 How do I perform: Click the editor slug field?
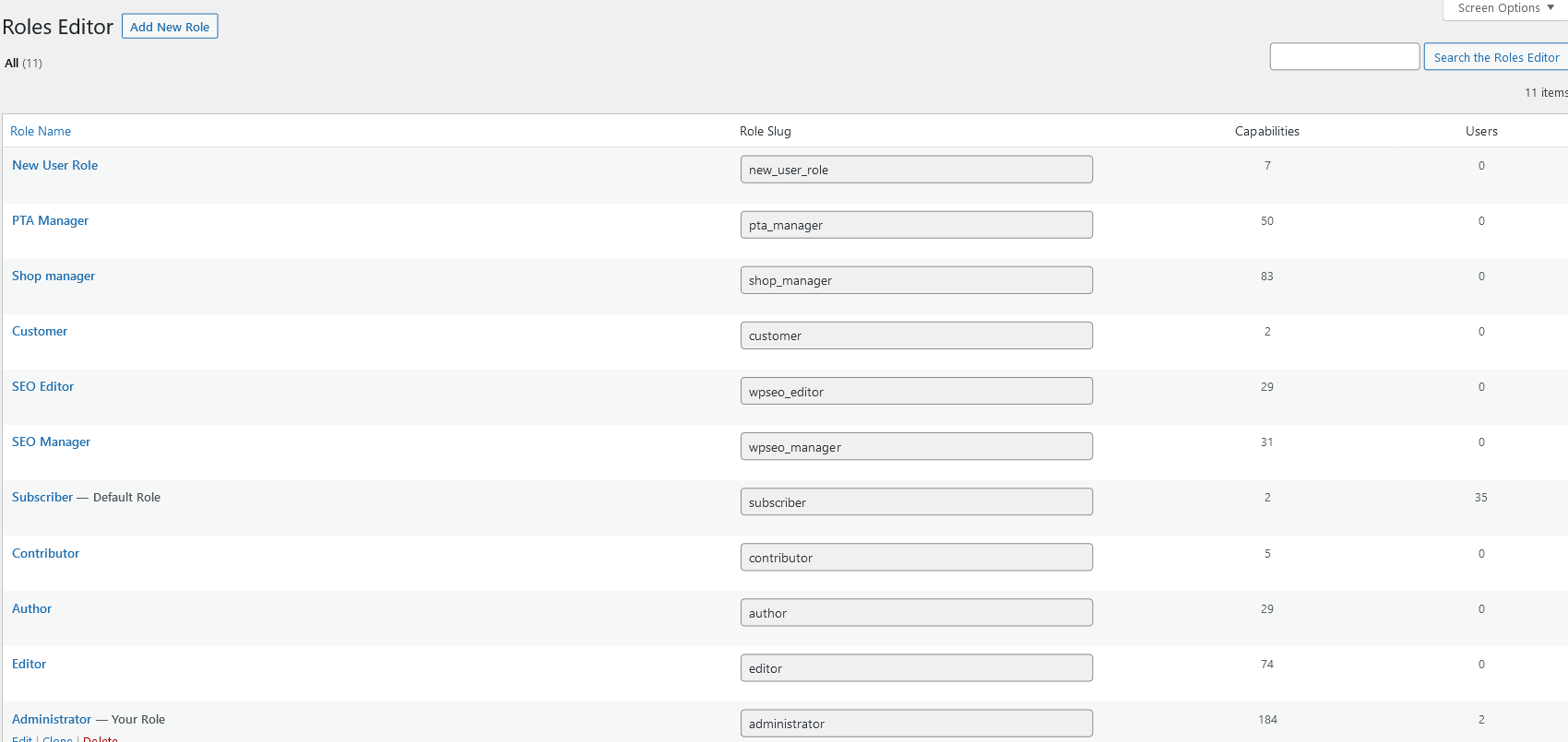tap(917, 667)
